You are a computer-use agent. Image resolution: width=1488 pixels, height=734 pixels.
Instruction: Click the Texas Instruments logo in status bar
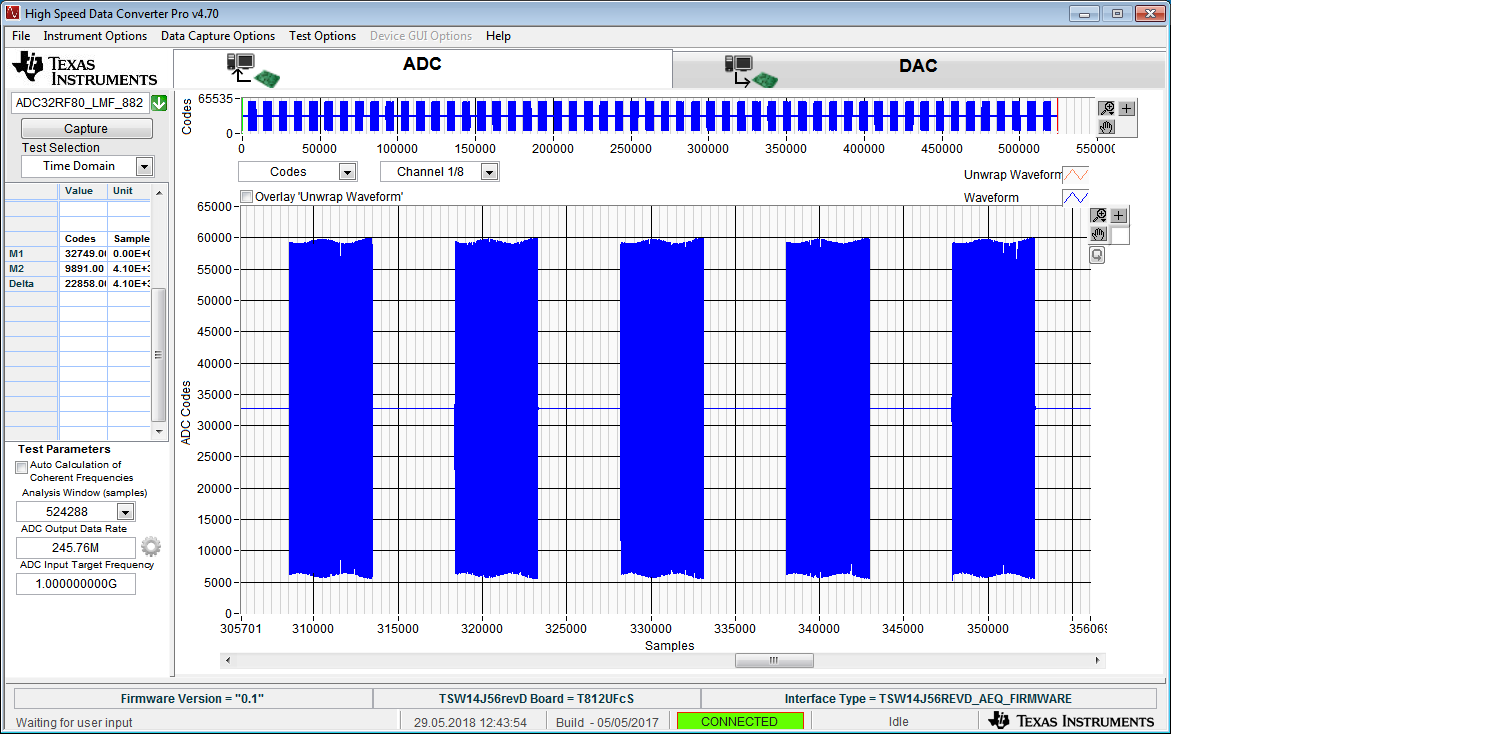[x=1070, y=721]
